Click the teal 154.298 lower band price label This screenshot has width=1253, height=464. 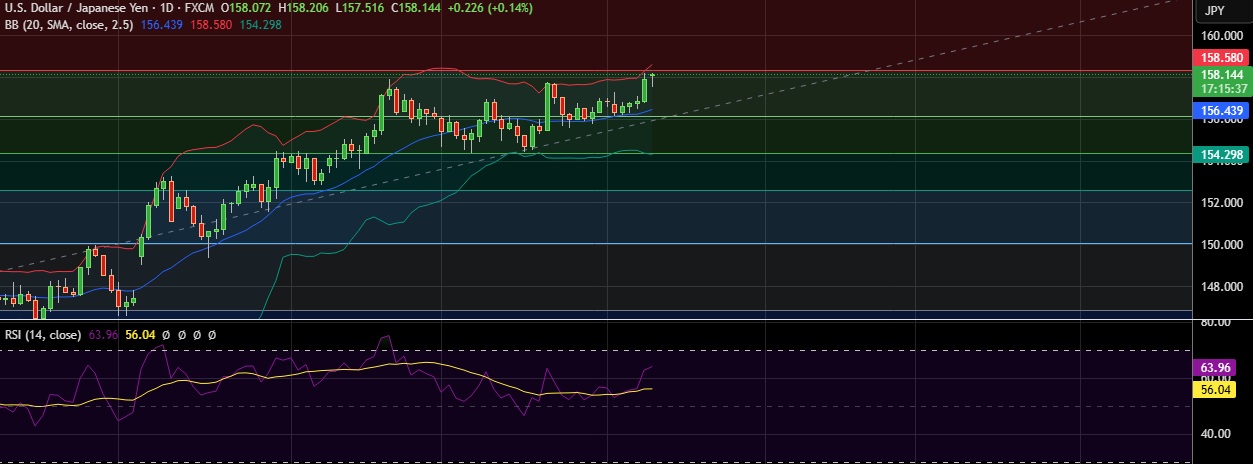[1220, 154]
